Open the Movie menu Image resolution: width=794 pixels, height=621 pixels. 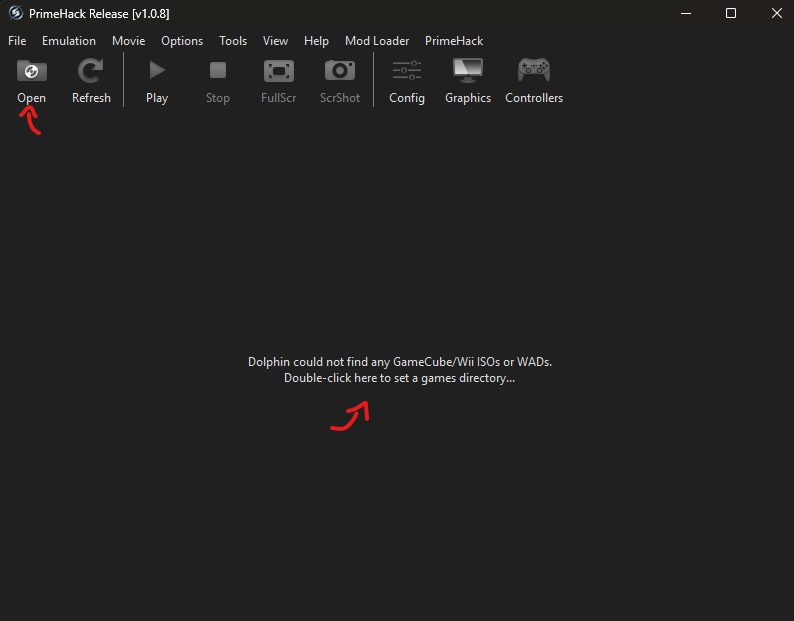coord(129,41)
